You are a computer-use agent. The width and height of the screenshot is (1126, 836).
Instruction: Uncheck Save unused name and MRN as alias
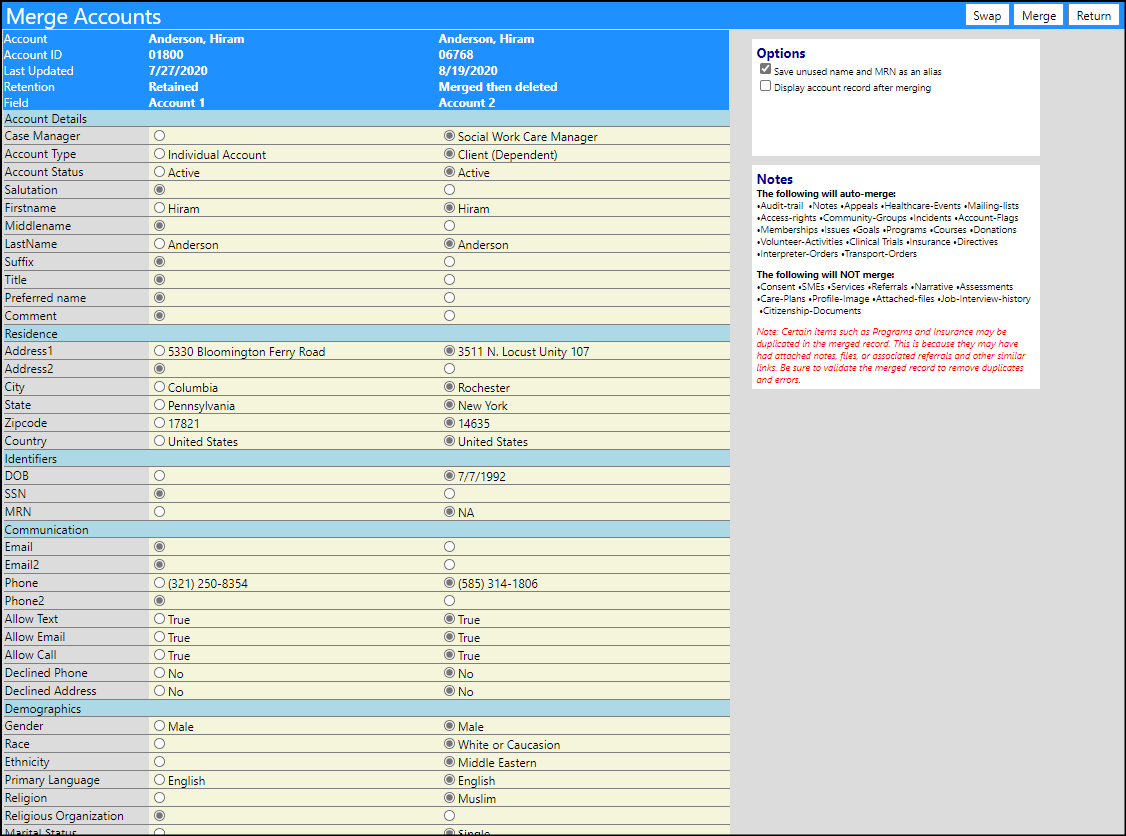[x=766, y=69]
